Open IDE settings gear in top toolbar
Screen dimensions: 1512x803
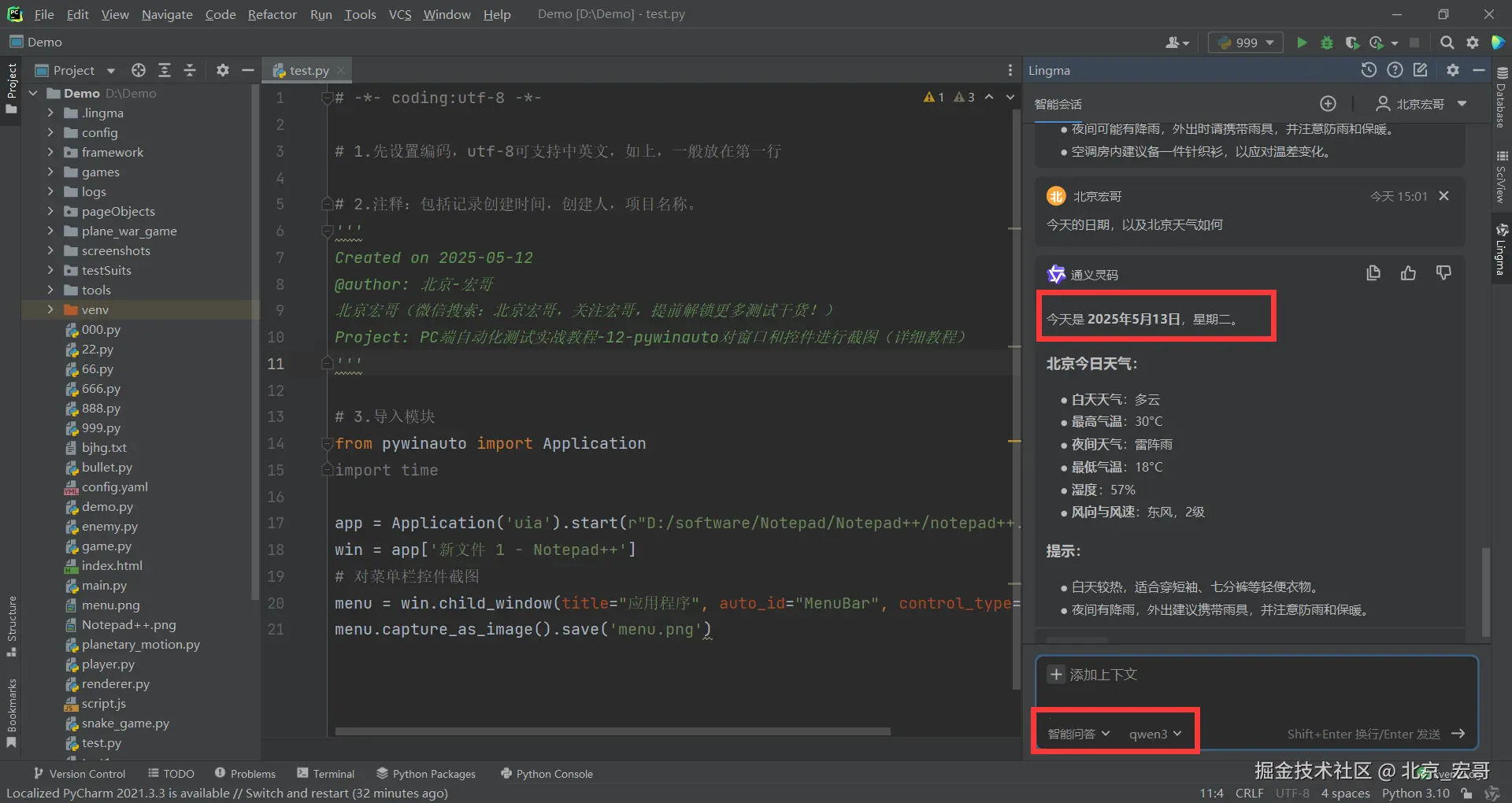click(1472, 43)
